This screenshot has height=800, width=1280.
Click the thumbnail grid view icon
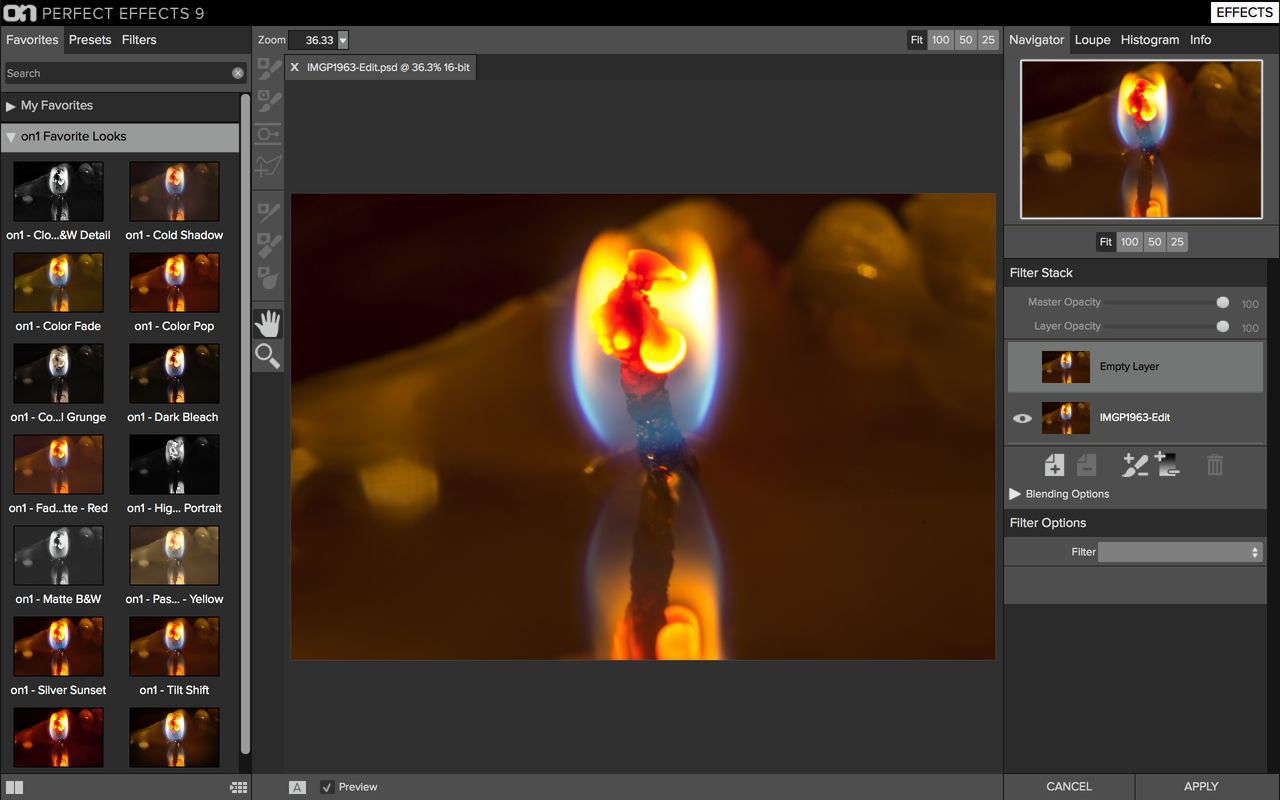(x=238, y=787)
